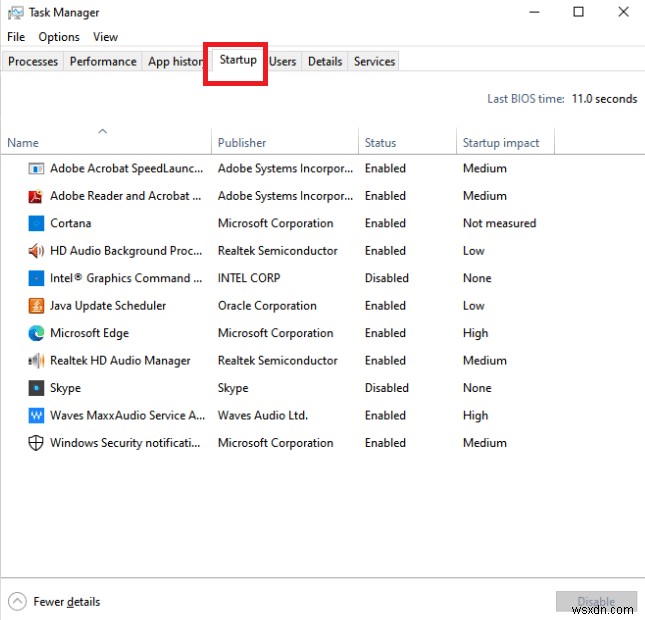The width and height of the screenshot is (645, 620).
Task: Switch to the Performance tab
Action: click(x=103, y=61)
